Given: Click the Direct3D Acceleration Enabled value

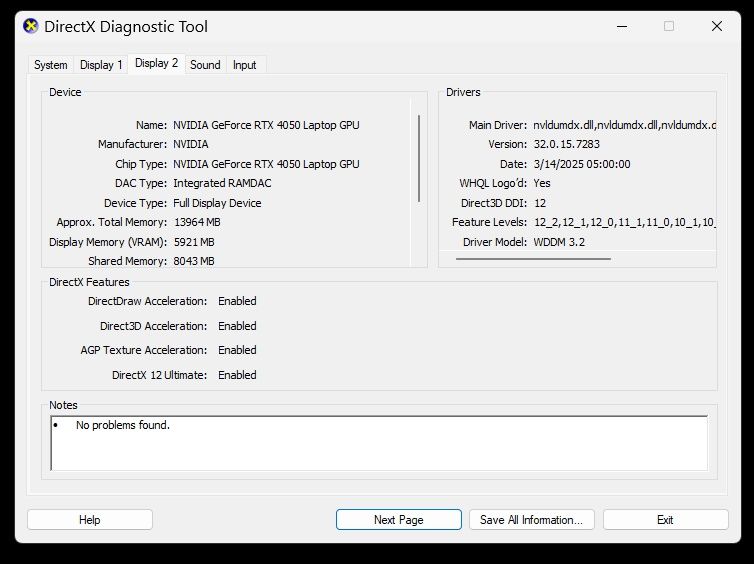Looking at the screenshot, I should pyautogui.click(x=237, y=326).
